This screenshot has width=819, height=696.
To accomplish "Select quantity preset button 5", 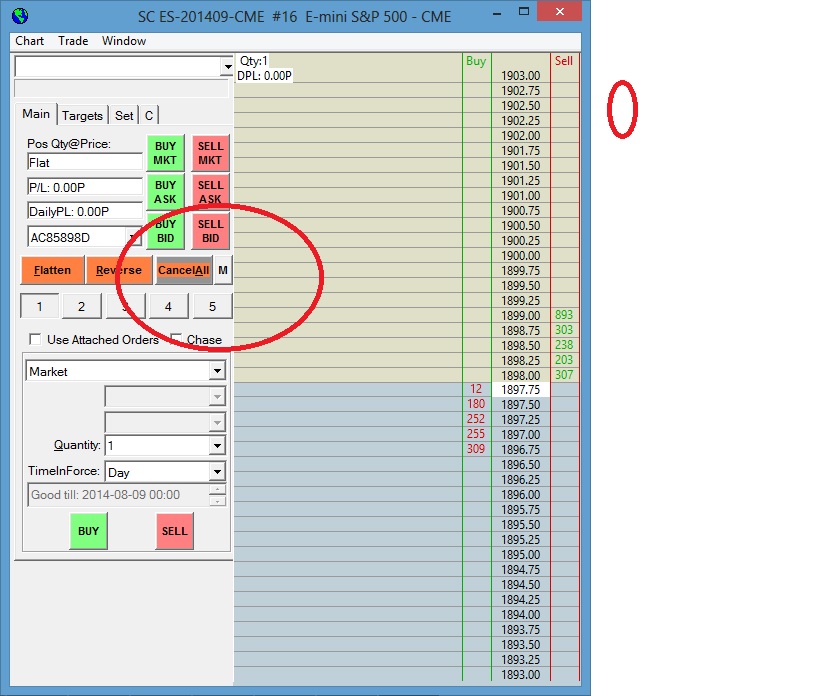I will pyautogui.click(x=212, y=306).
